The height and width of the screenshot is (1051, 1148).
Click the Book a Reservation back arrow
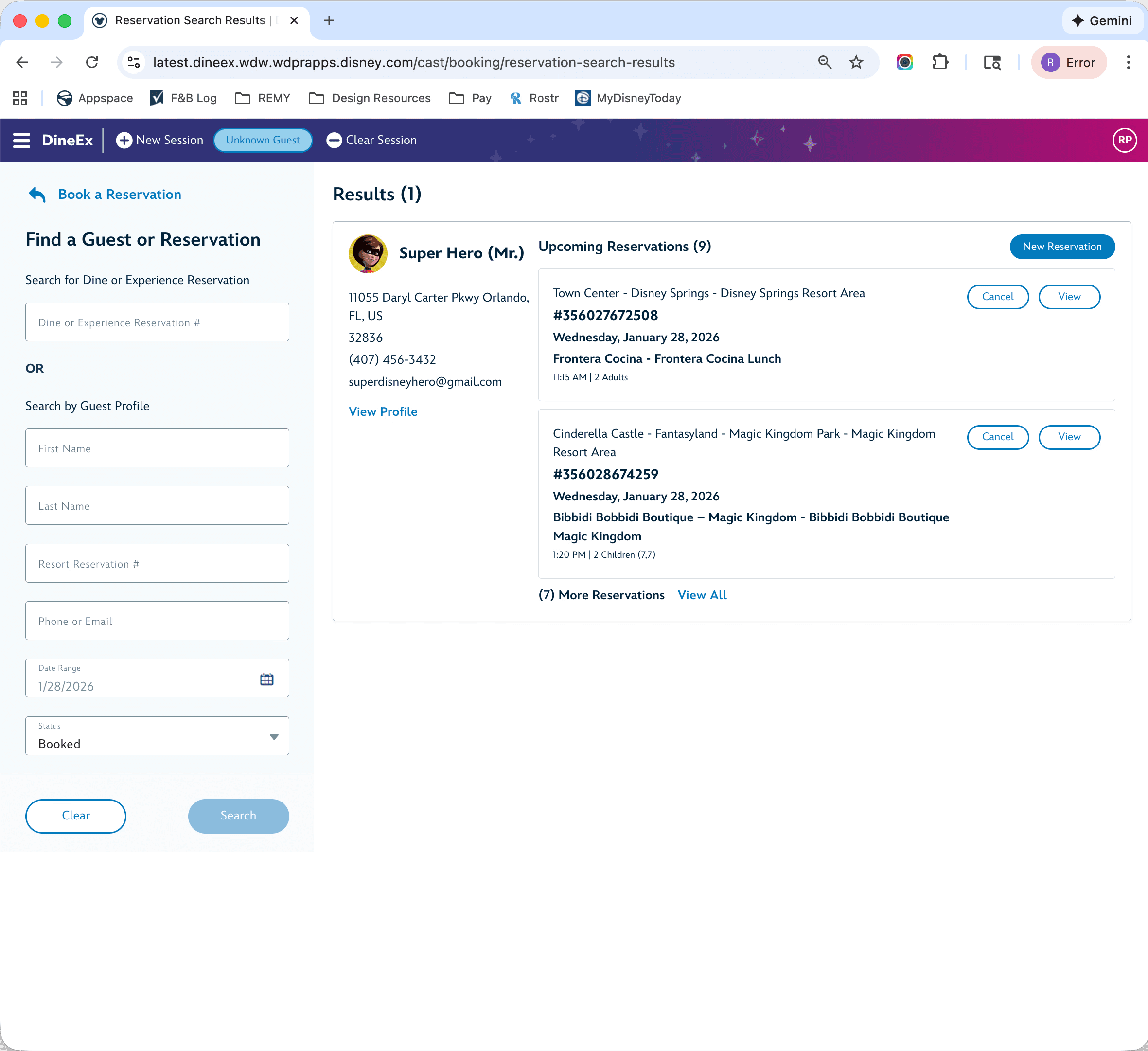[x=37, y=194]
